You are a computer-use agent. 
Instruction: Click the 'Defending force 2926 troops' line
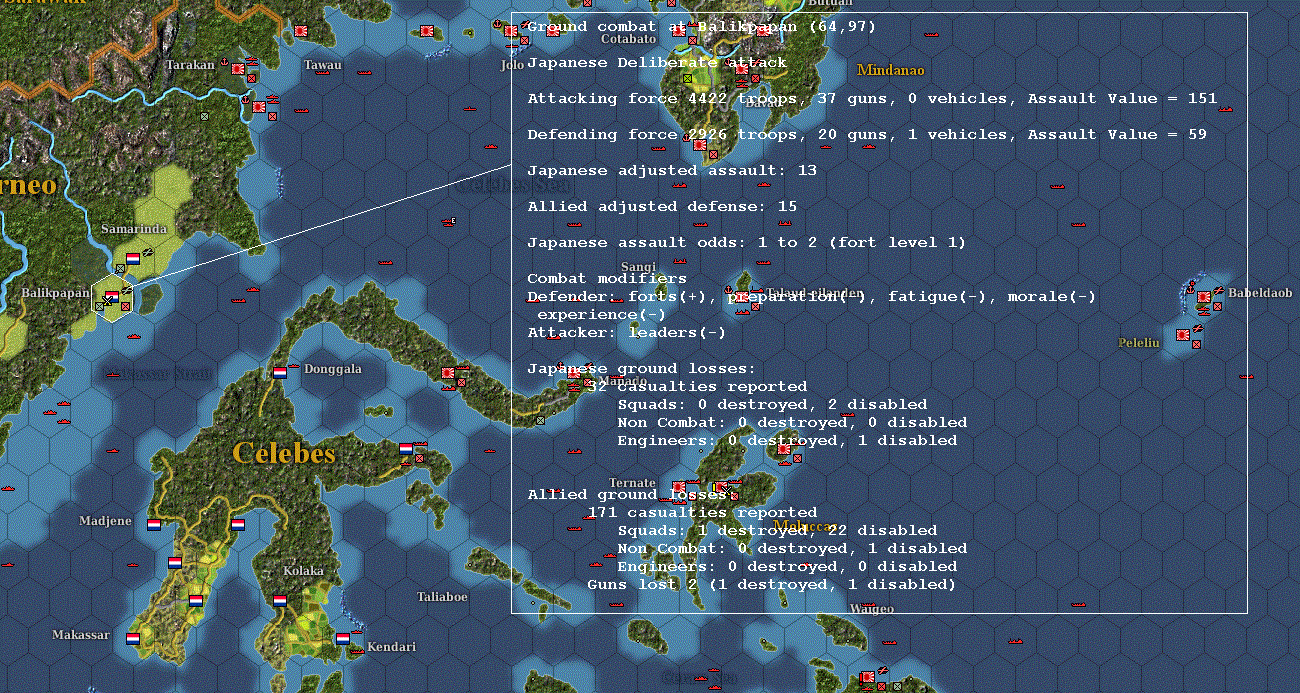(x=867, y=134)
